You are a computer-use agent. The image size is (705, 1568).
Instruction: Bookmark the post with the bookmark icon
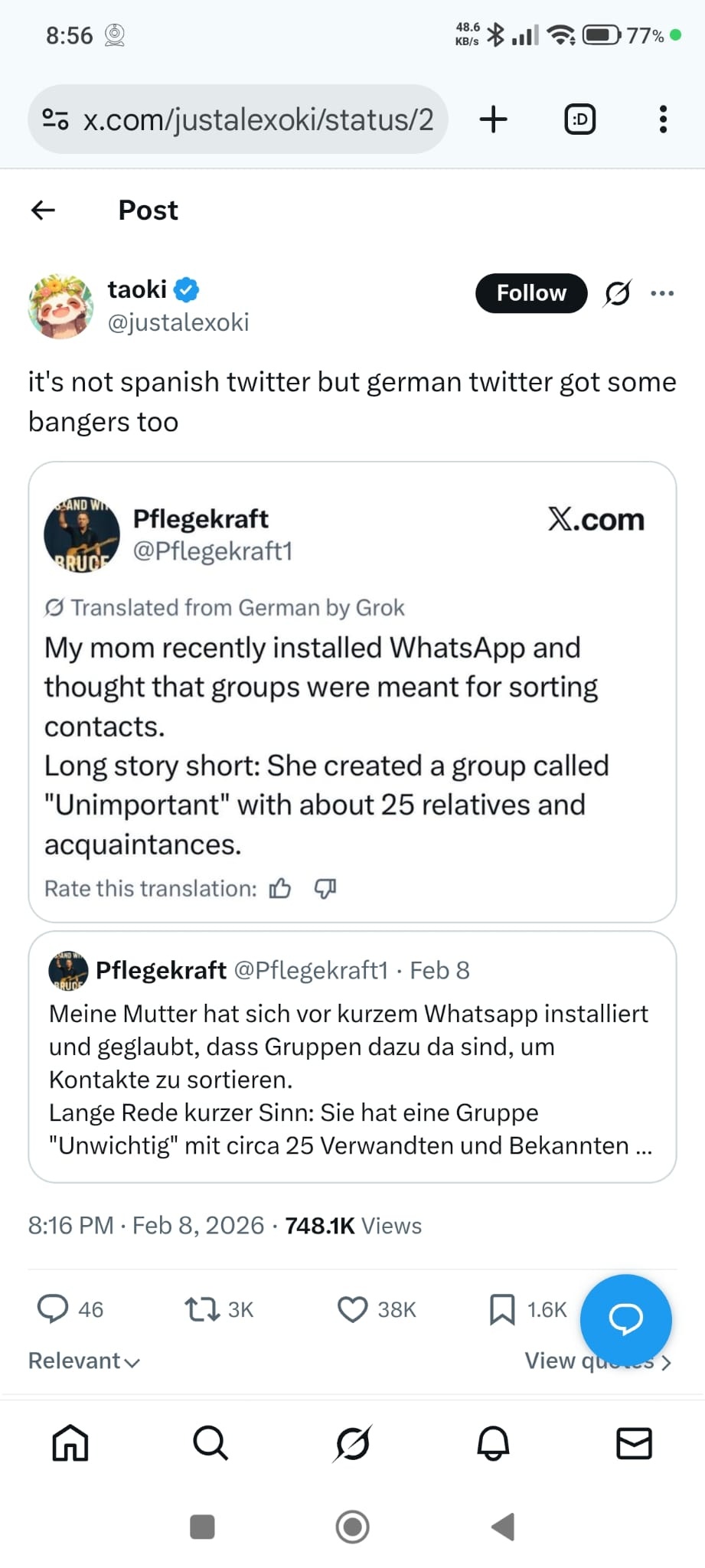click(502, 1309)
